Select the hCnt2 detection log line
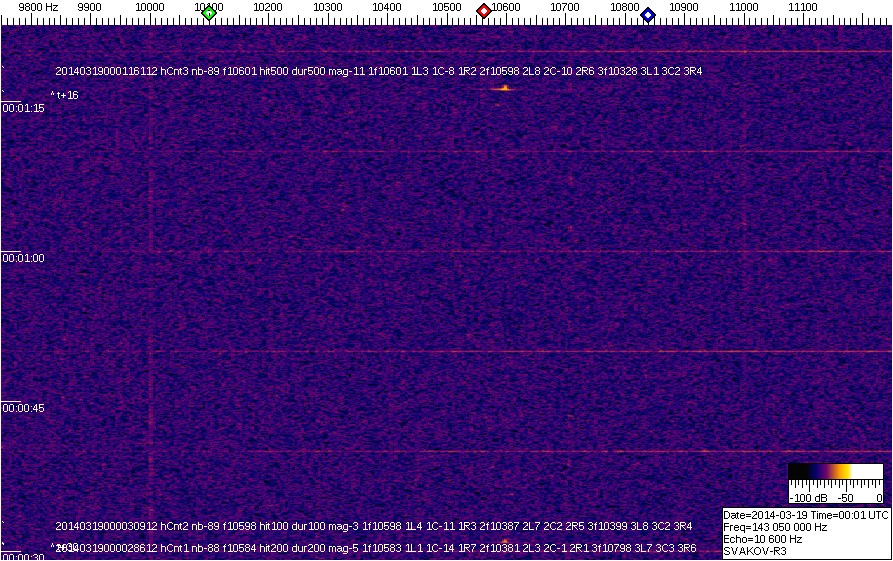 373,526
